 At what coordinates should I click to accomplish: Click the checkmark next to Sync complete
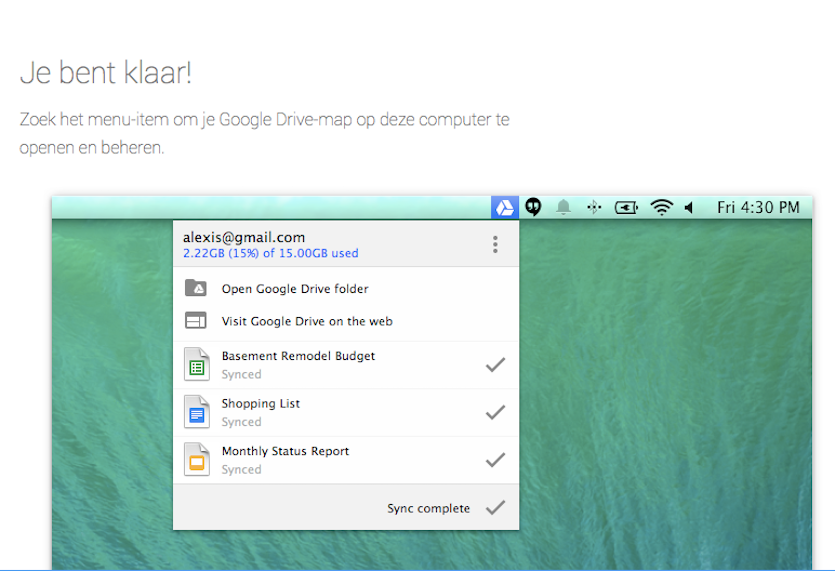tap(495, 508)
